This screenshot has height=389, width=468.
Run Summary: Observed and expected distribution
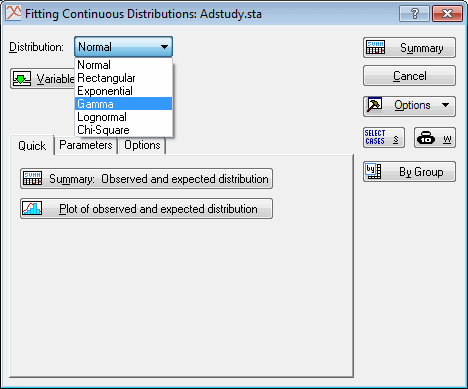[x=146, y=179]
